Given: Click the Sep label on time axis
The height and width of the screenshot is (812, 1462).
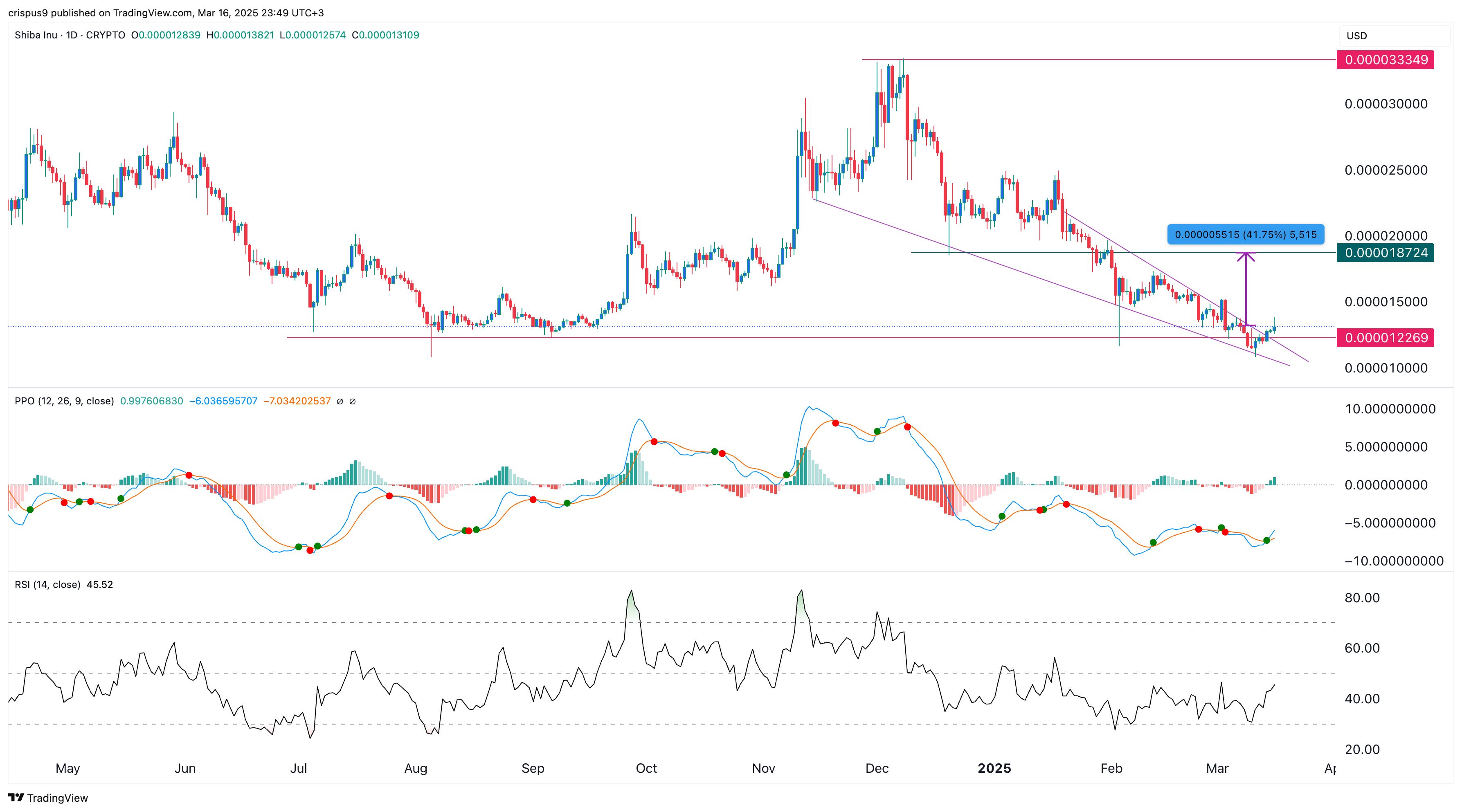Looking at the screenshot, I should point(533,768).
